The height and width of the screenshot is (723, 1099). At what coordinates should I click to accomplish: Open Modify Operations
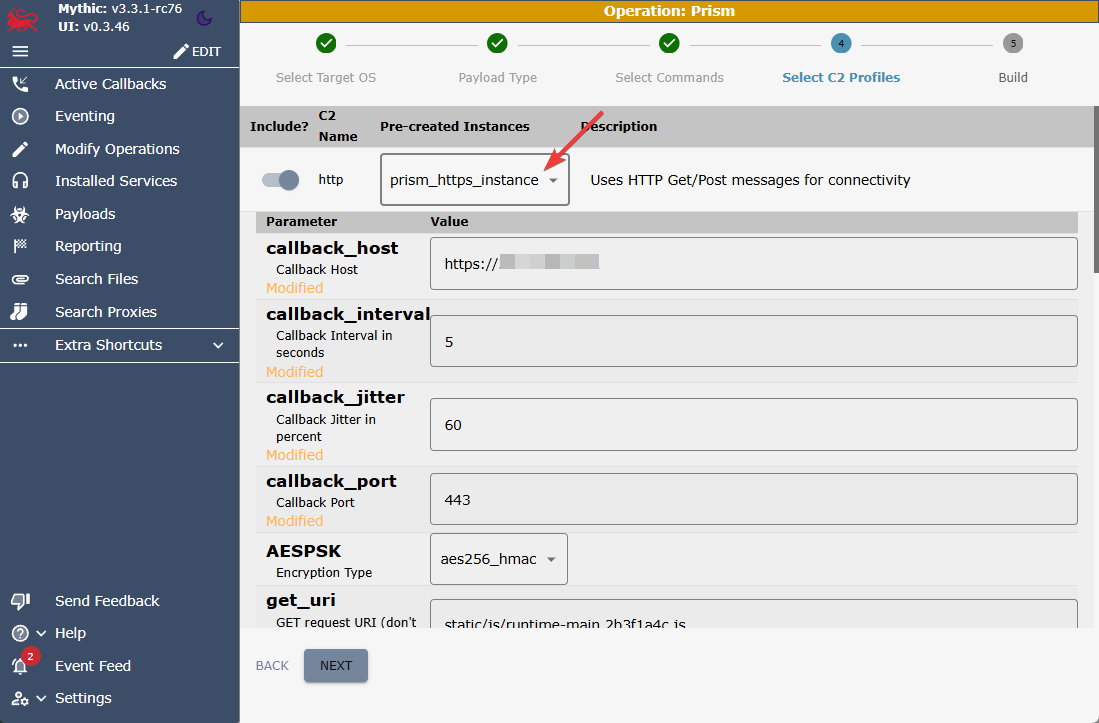117,149
